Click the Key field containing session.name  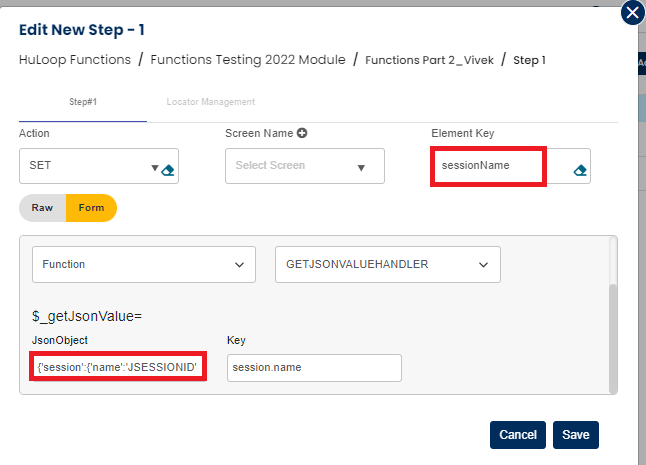point(313,368)
